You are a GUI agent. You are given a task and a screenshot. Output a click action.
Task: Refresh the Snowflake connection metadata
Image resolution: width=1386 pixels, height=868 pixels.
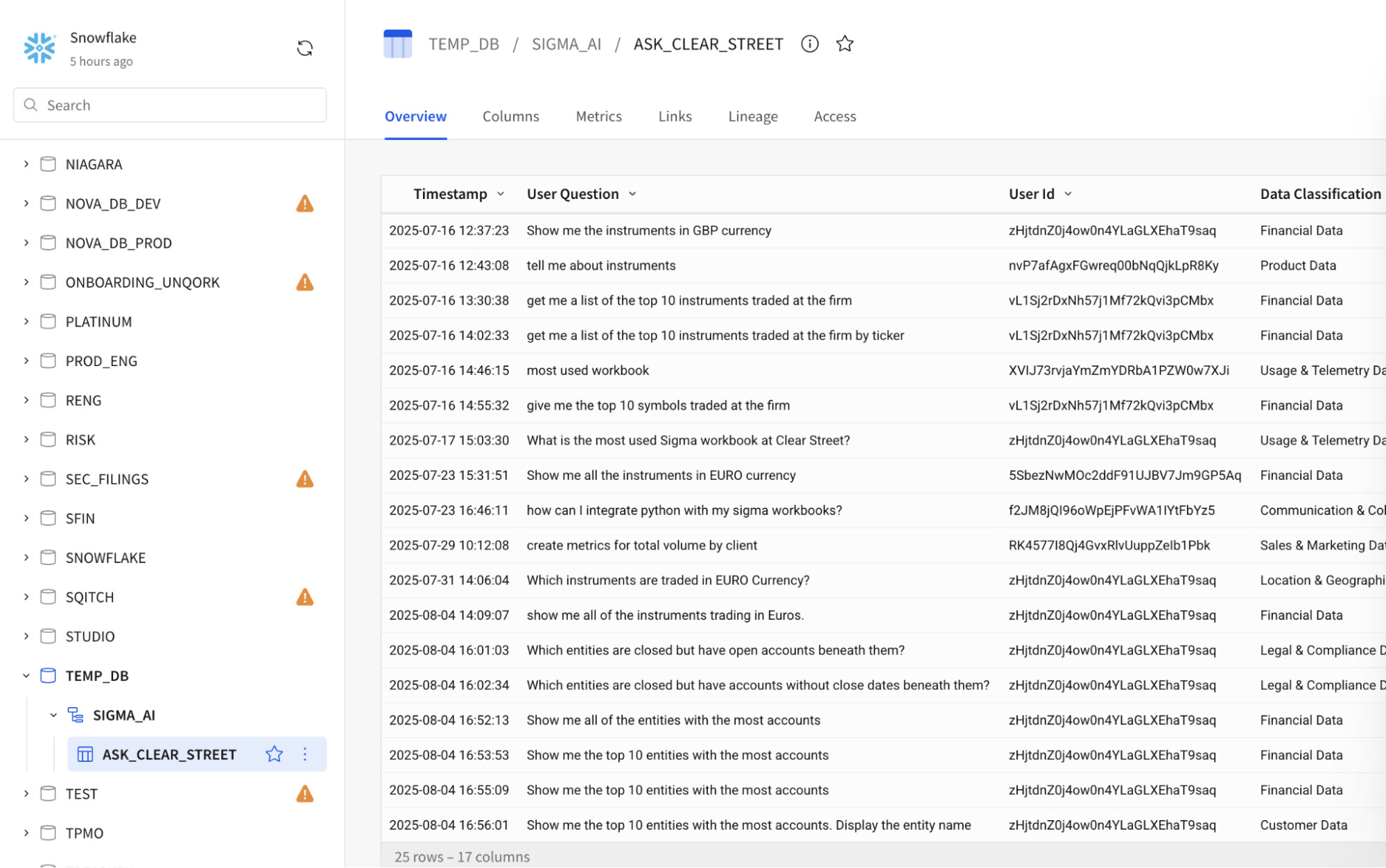point(305,47)
